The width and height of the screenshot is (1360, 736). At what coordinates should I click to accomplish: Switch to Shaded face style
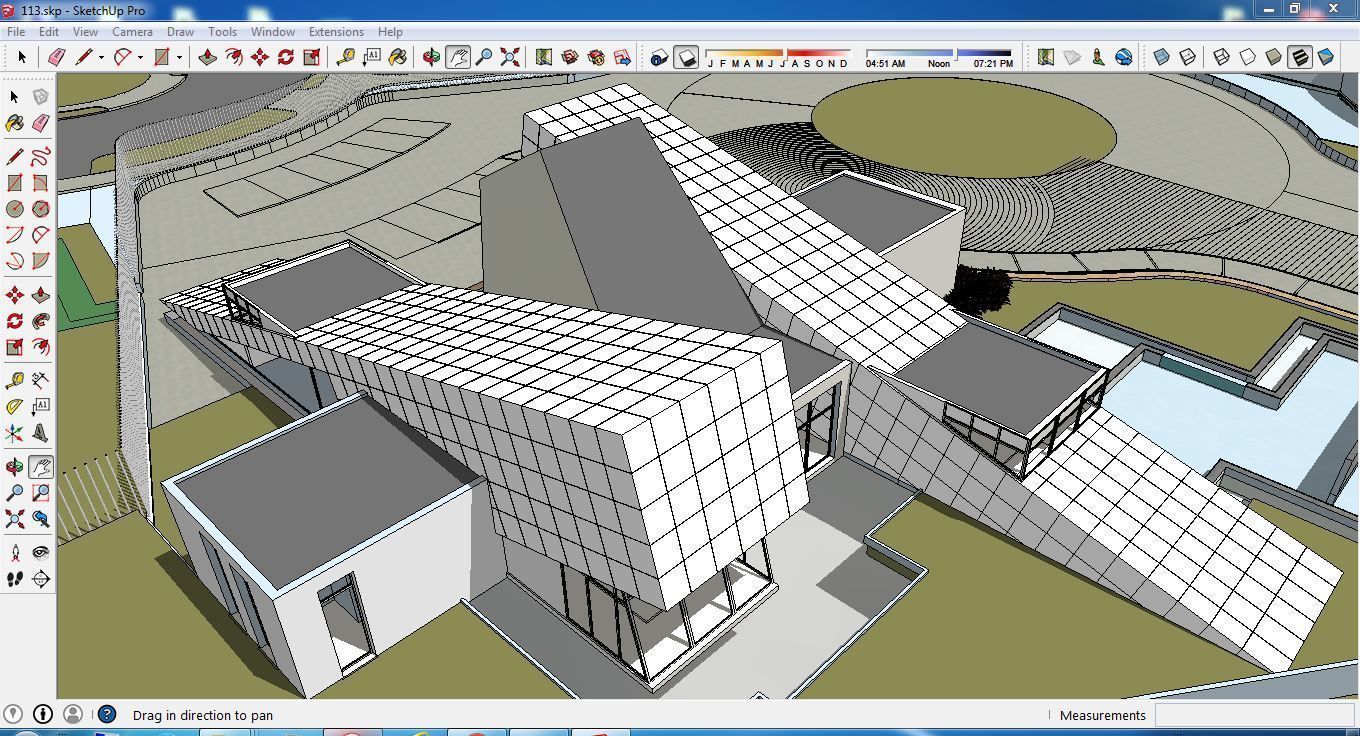pos(1274,57)
